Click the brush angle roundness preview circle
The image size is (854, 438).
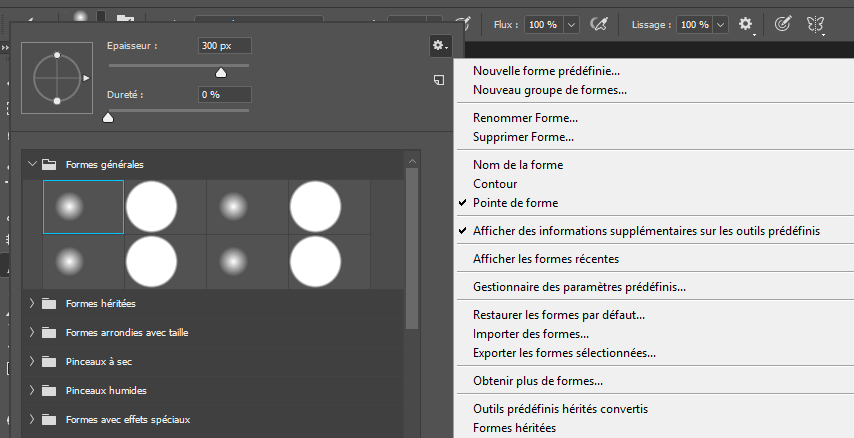tap(56, 77)
